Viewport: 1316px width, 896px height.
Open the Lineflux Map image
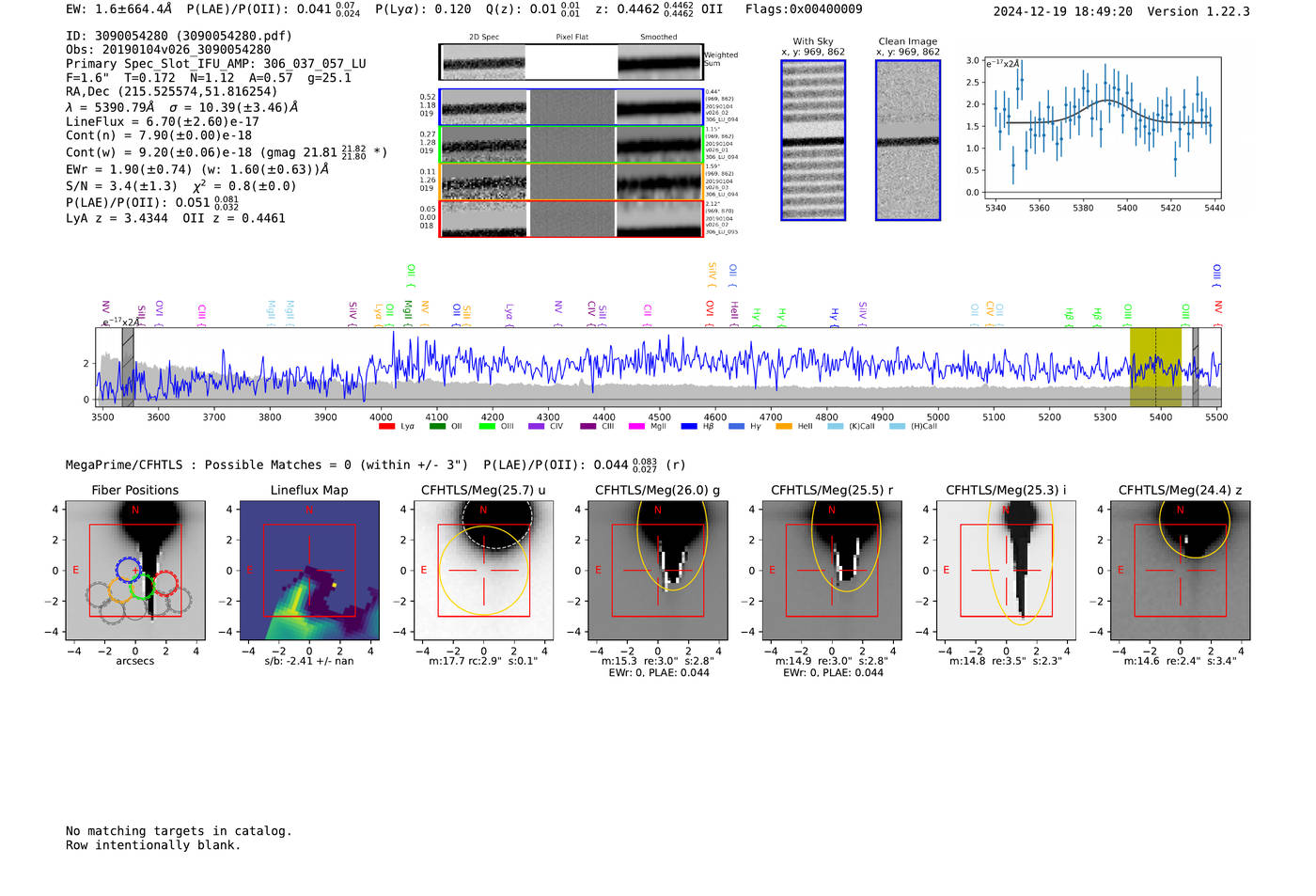(309, 571)
